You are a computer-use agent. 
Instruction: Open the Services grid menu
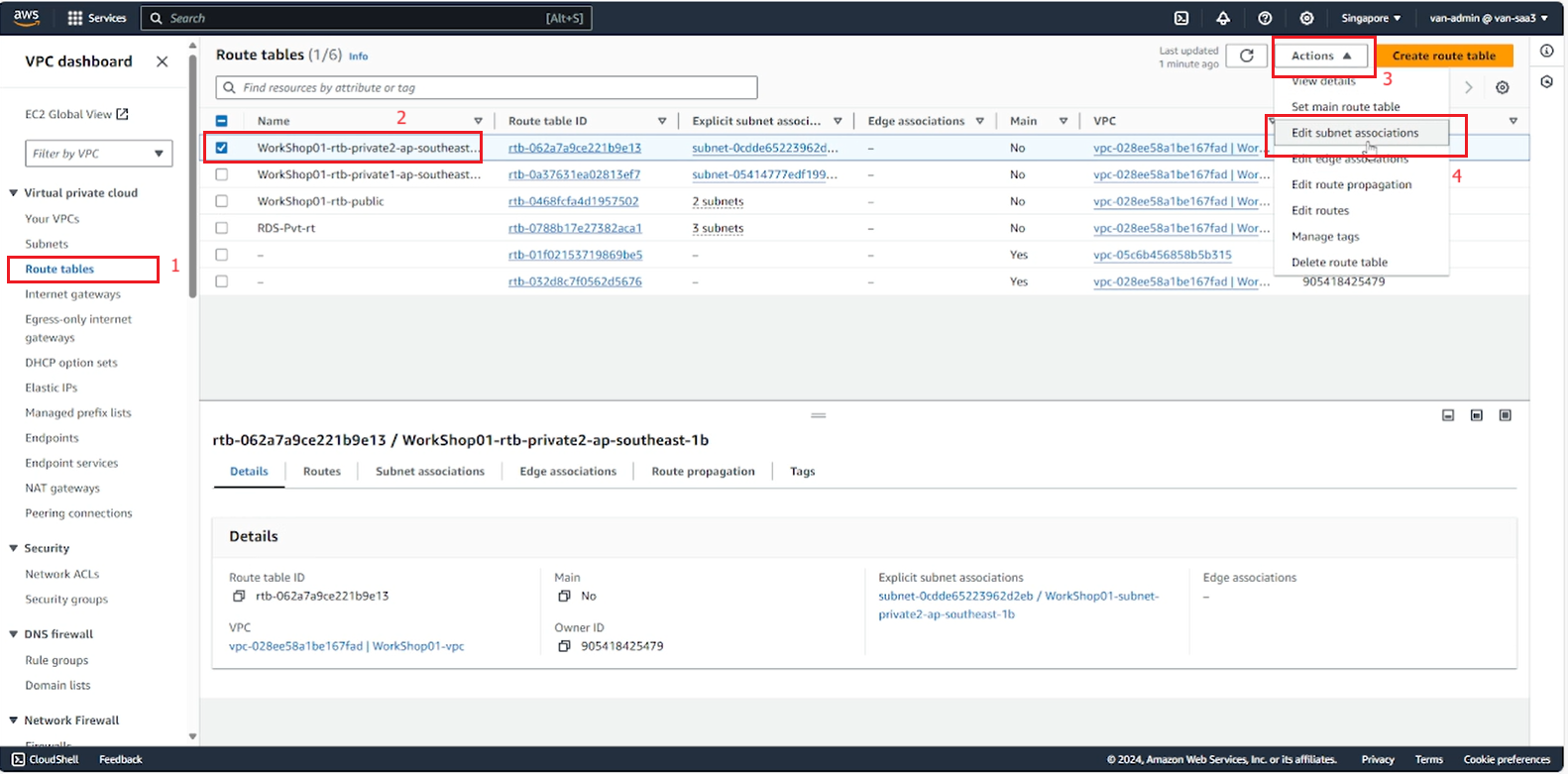pyautogui.click(x=96, y=18)
